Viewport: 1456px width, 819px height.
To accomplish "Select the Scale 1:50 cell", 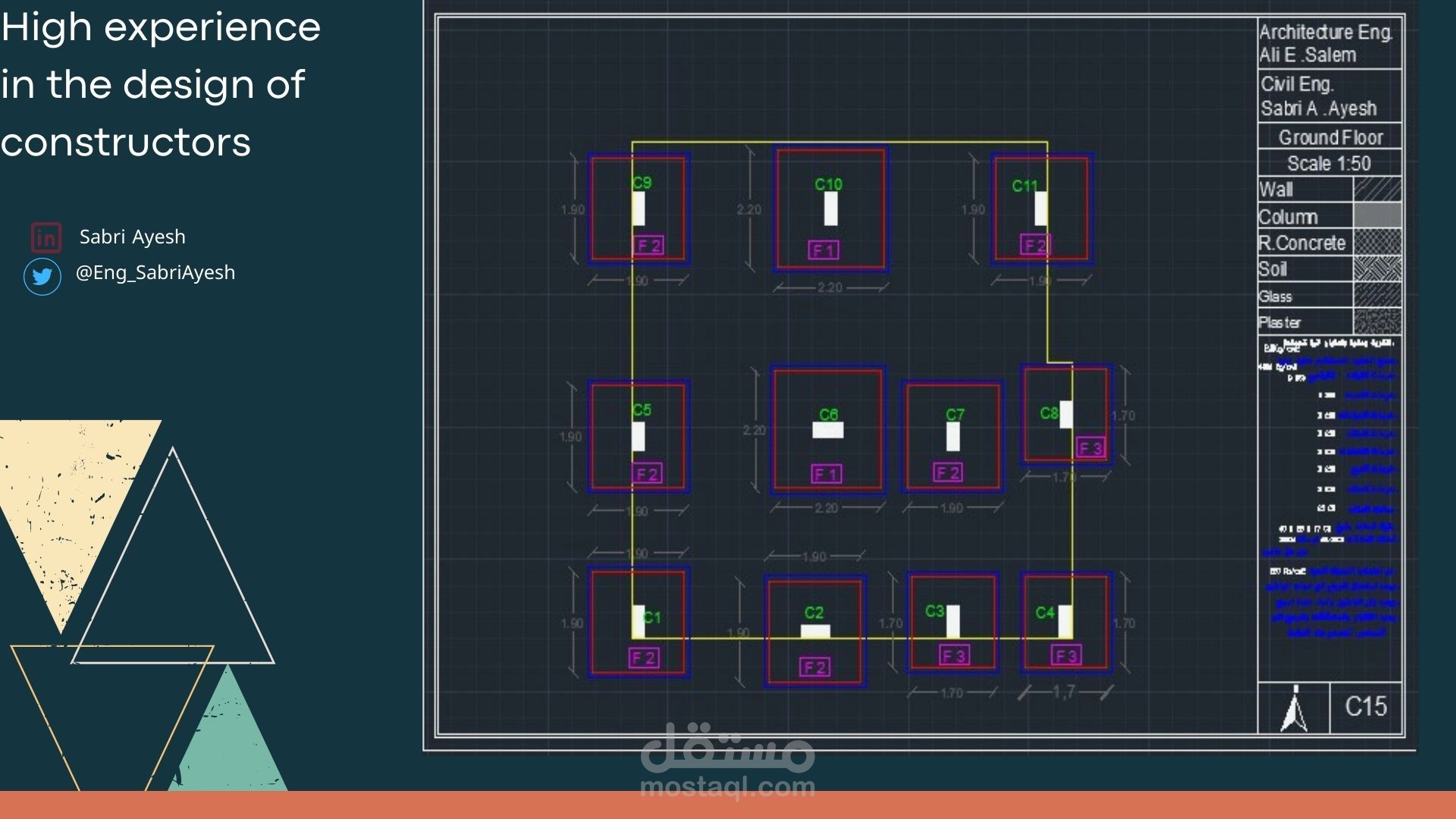I will [1329, 163].
